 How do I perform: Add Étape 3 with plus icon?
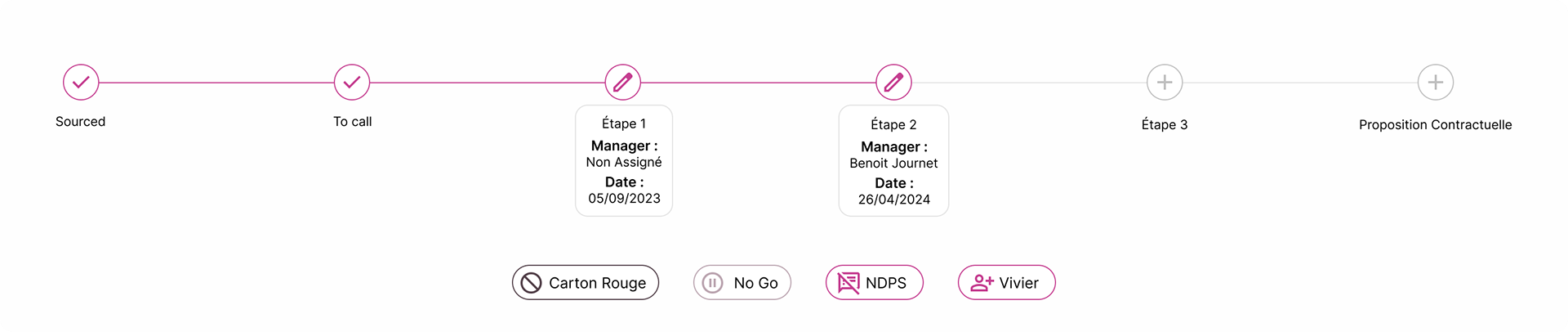[x=1165, y=83]
